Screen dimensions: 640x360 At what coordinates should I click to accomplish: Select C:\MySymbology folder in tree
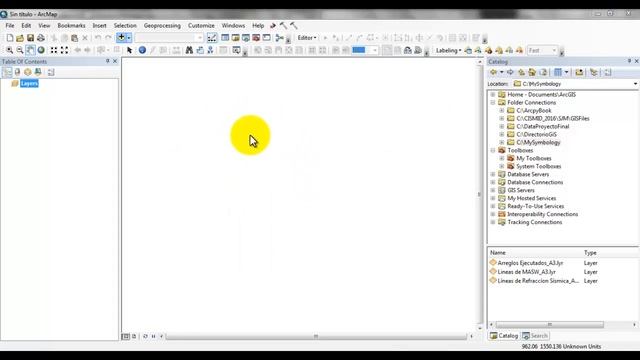coord(538,142)
